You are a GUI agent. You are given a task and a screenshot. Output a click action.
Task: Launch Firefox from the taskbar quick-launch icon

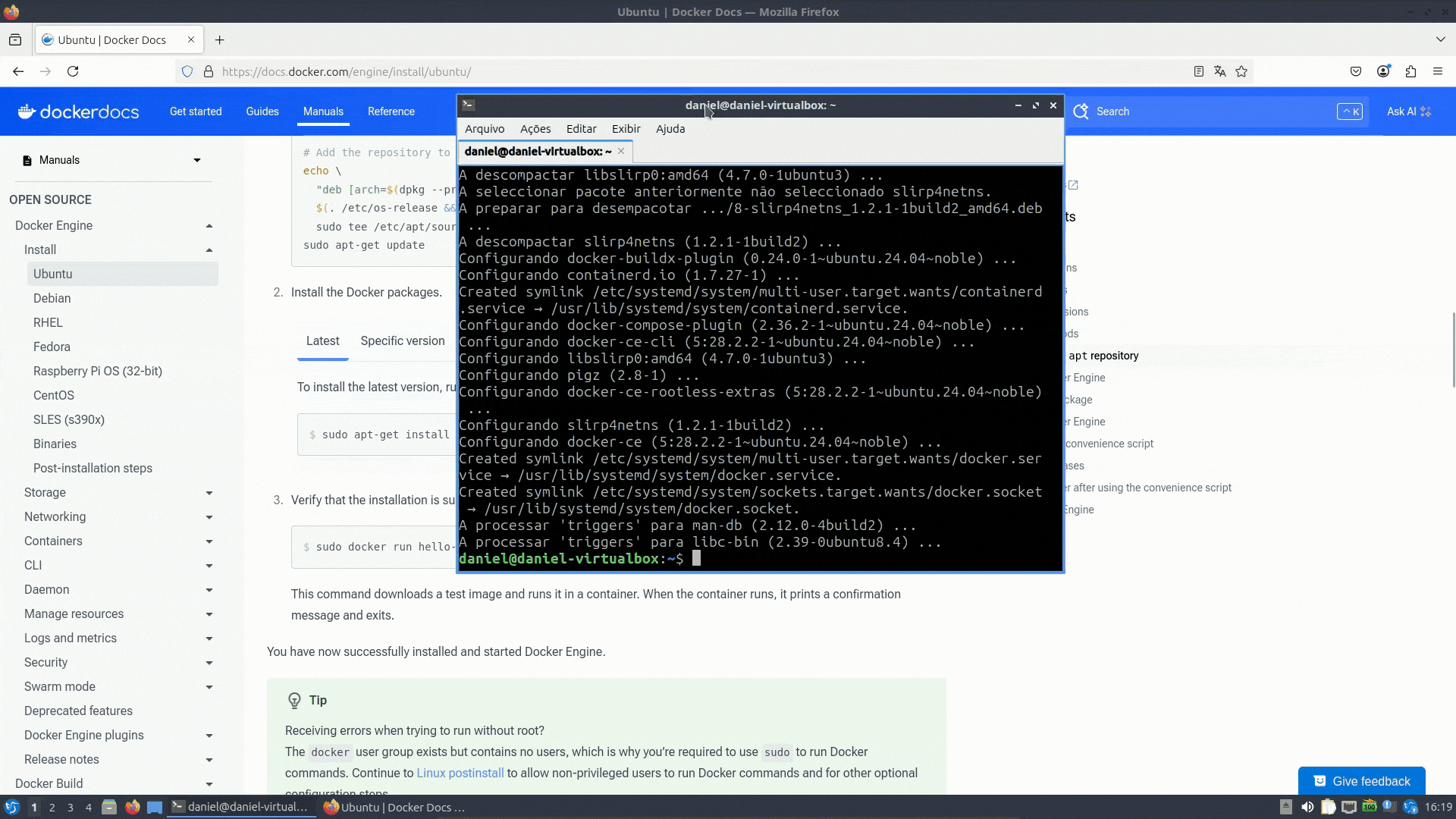(133, 807)
